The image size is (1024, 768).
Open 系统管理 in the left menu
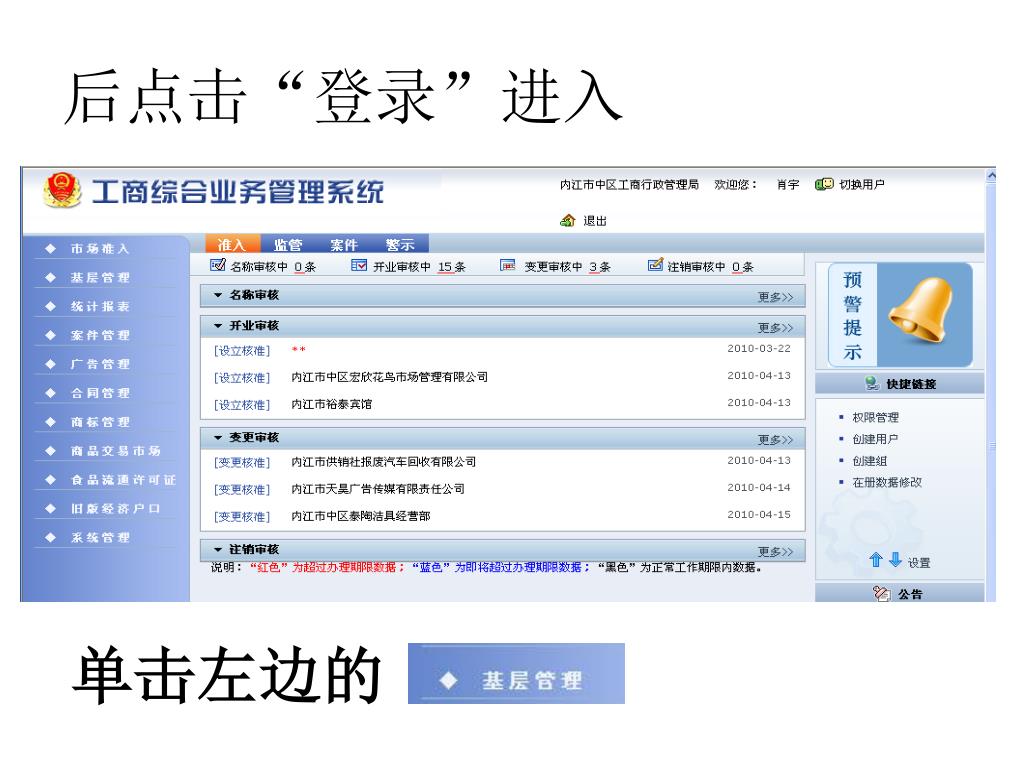click(101, 537)
